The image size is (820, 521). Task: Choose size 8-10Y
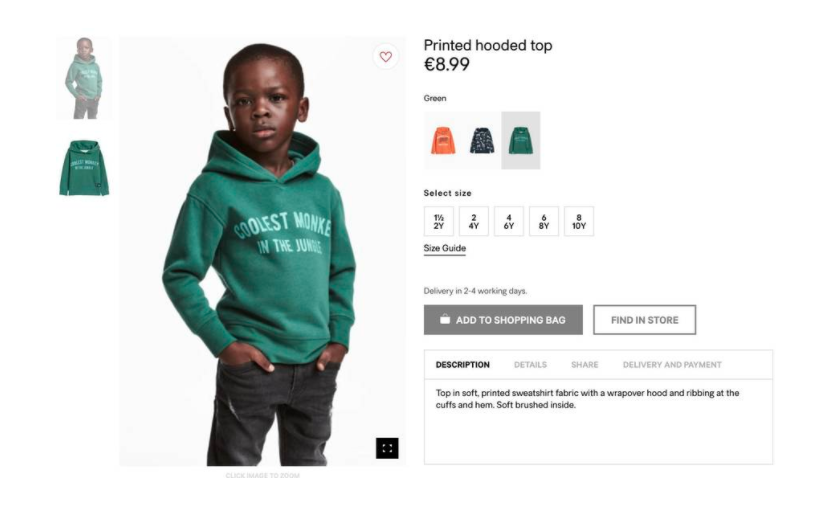[x=579, y=222]
